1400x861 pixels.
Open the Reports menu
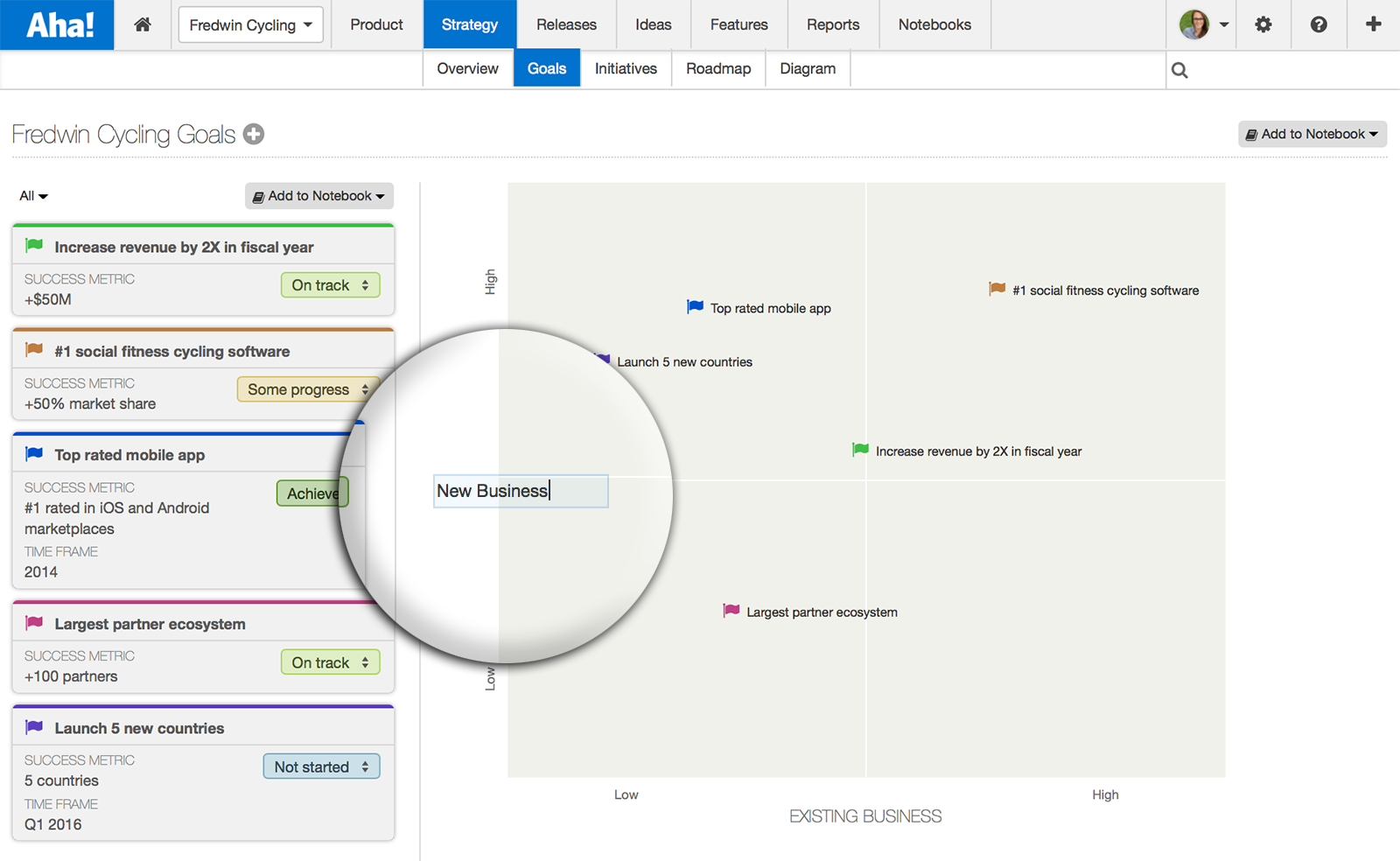click(x=833, y=24)
